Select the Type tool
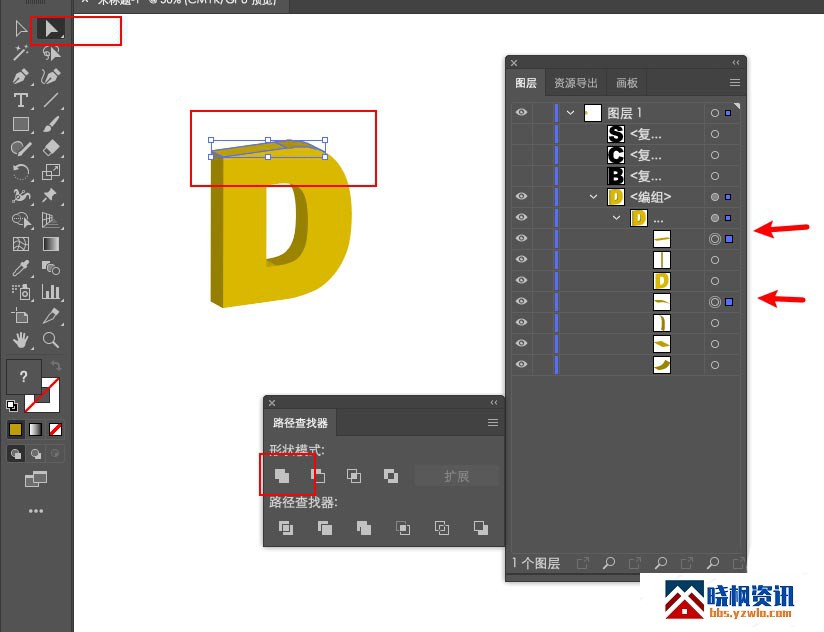Viewport: 824px width, 632px height. (20, 100)
